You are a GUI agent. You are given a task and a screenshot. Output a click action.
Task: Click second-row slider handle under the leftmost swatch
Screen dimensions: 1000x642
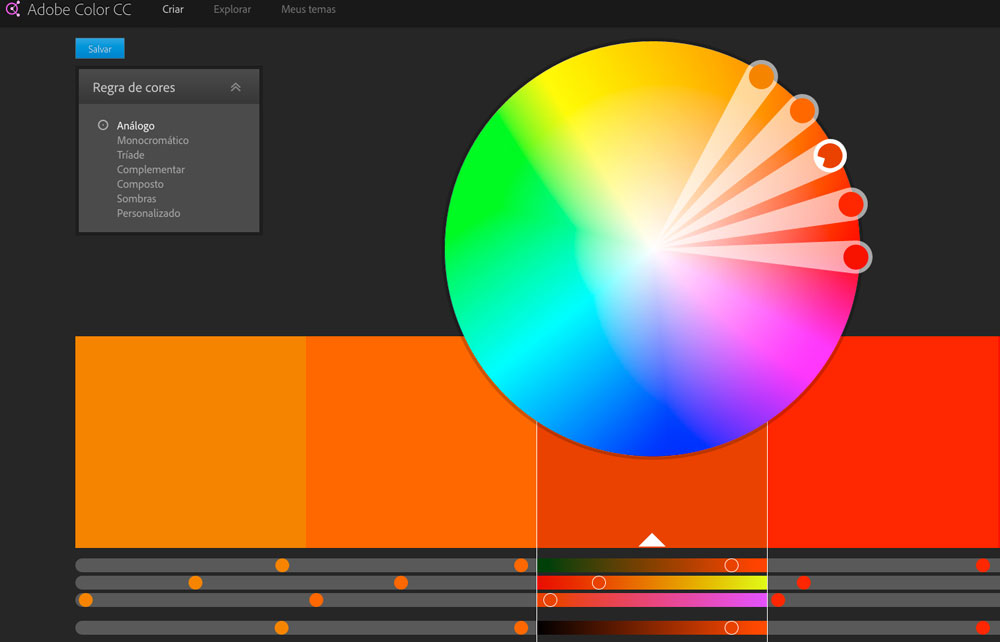(195, 583)
